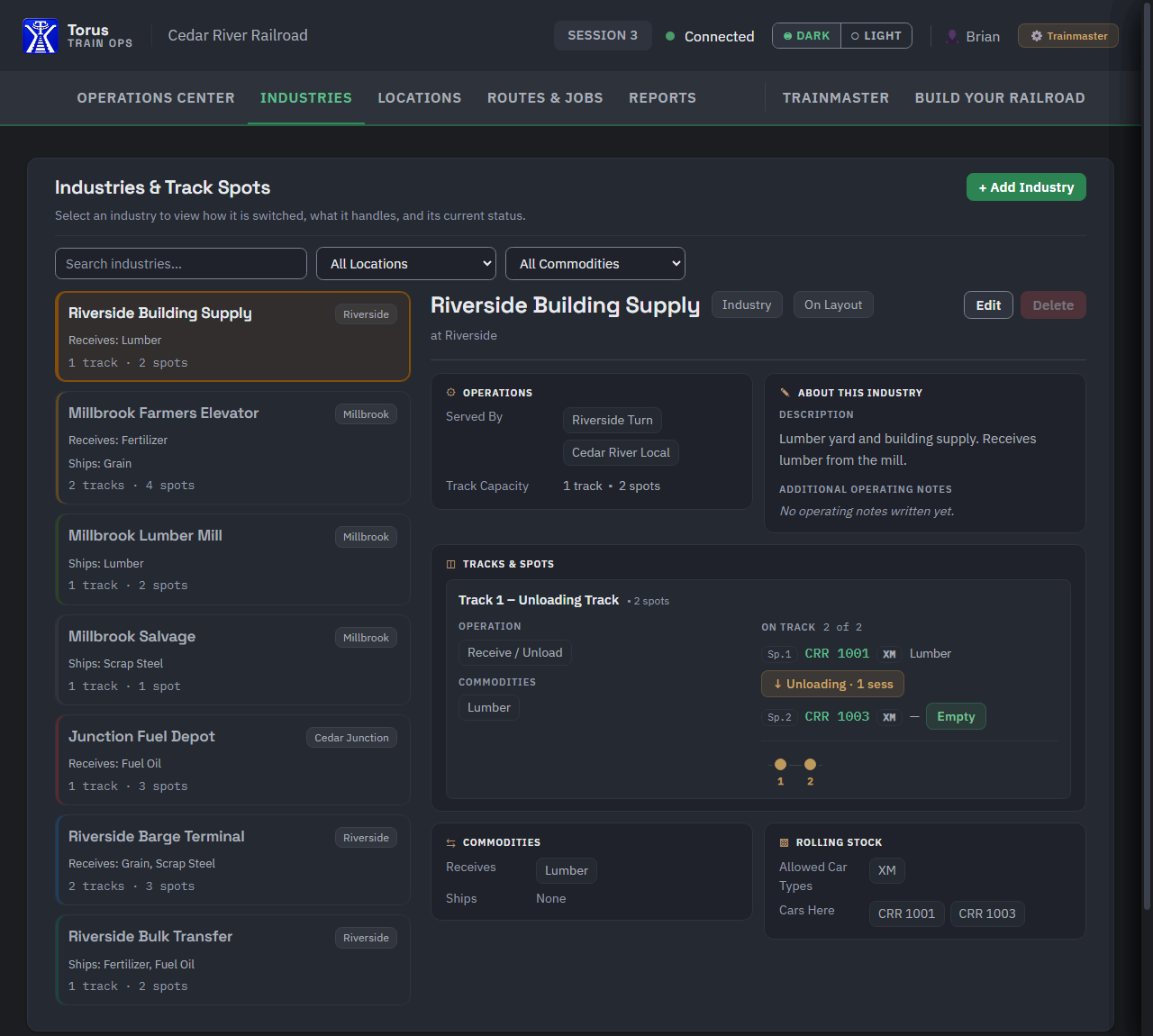This screenshot has width=1153, height=1036.
Task: Click the Unloading 1 sess status badge
Action: 832,684
